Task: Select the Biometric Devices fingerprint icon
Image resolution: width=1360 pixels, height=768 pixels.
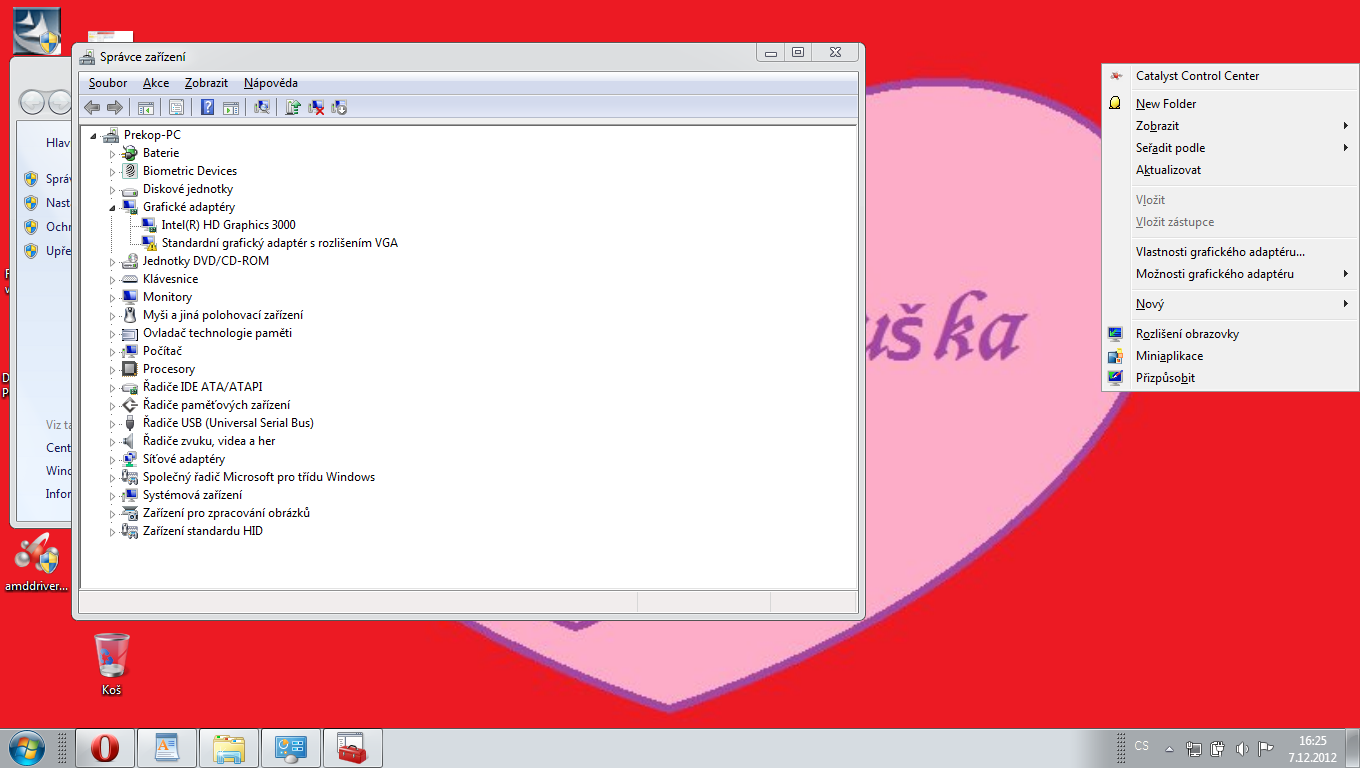Action: [128, 171]
